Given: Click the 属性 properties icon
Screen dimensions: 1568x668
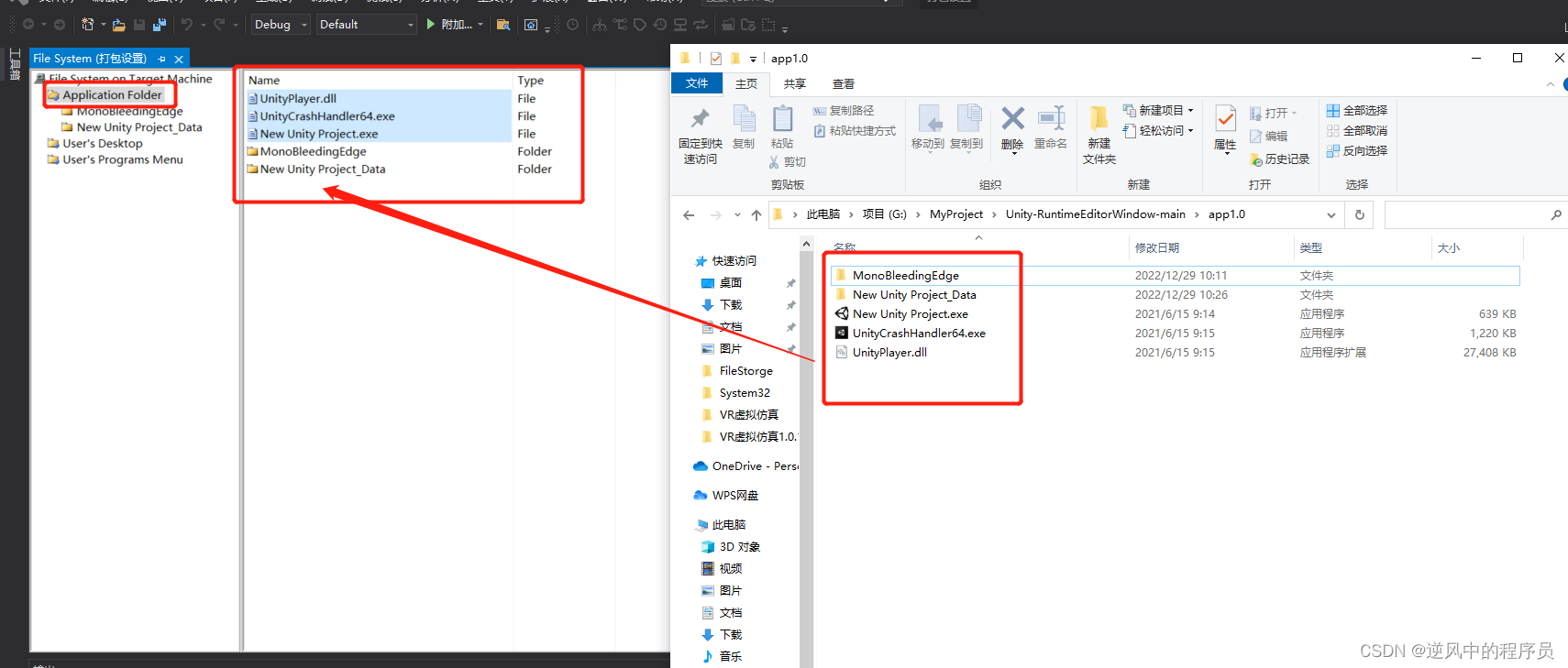Looking at the screenshot, I should coord(1225,119).
